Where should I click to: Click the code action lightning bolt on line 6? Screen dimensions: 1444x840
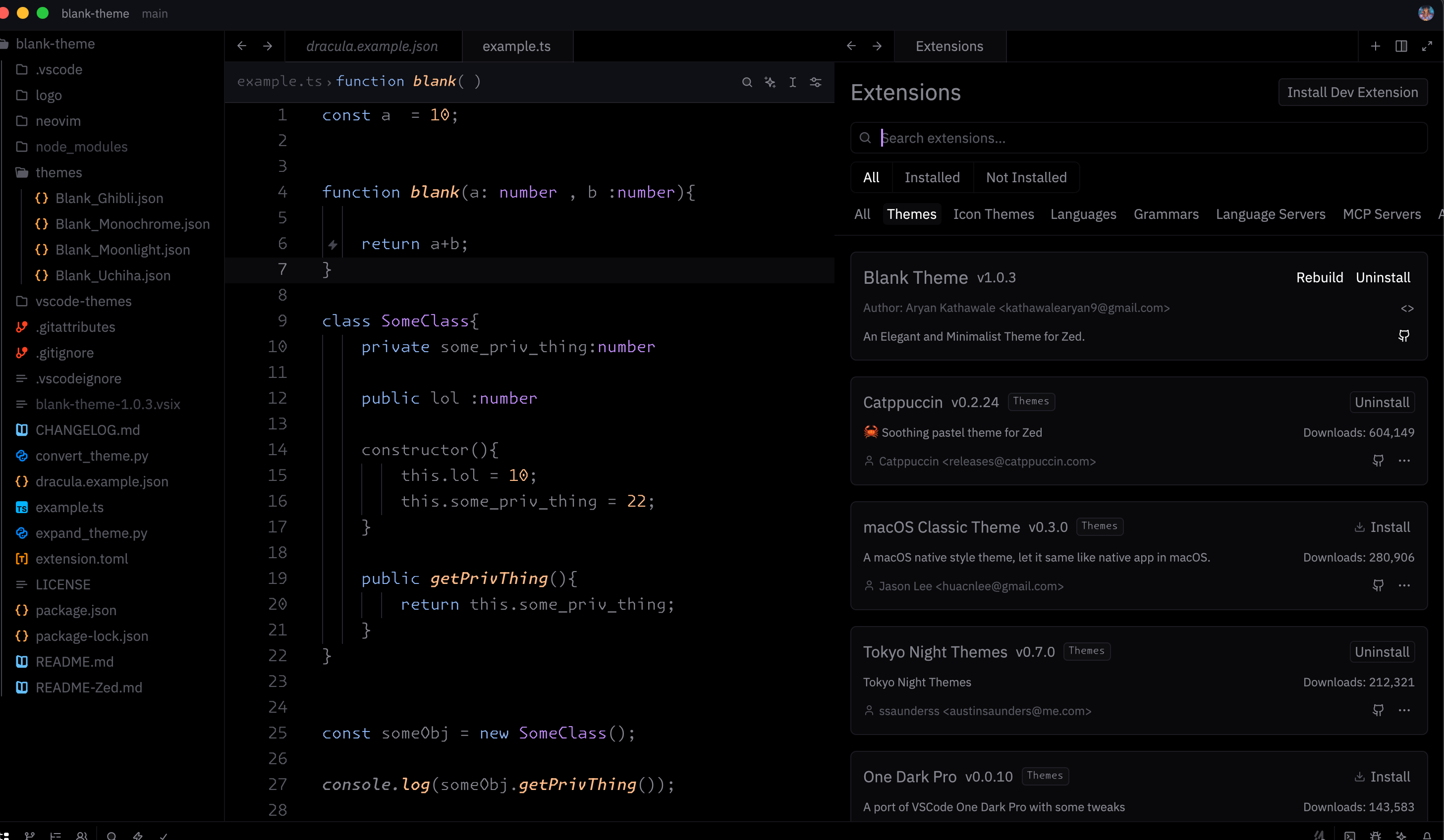click(x=333, y=245)
